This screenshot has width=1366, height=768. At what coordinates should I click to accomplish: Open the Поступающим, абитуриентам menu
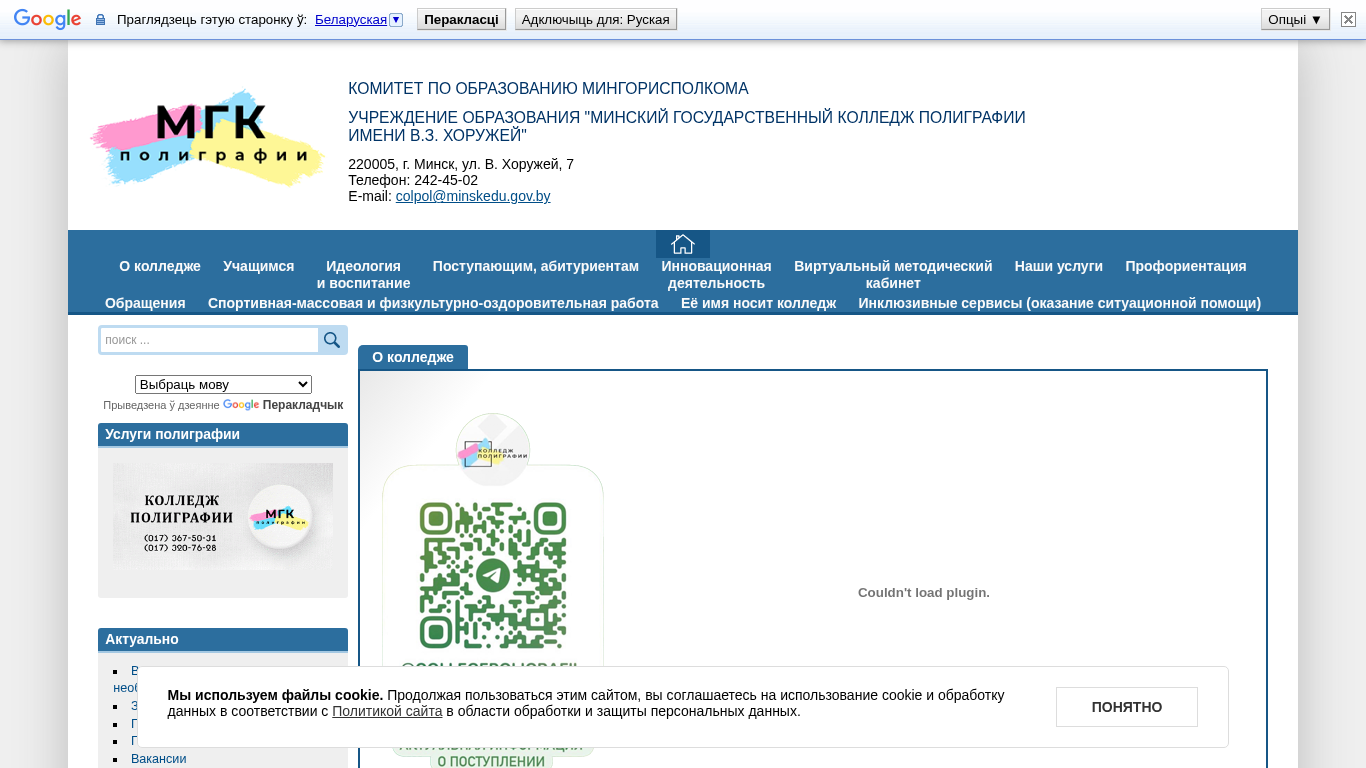pos(535,266)
